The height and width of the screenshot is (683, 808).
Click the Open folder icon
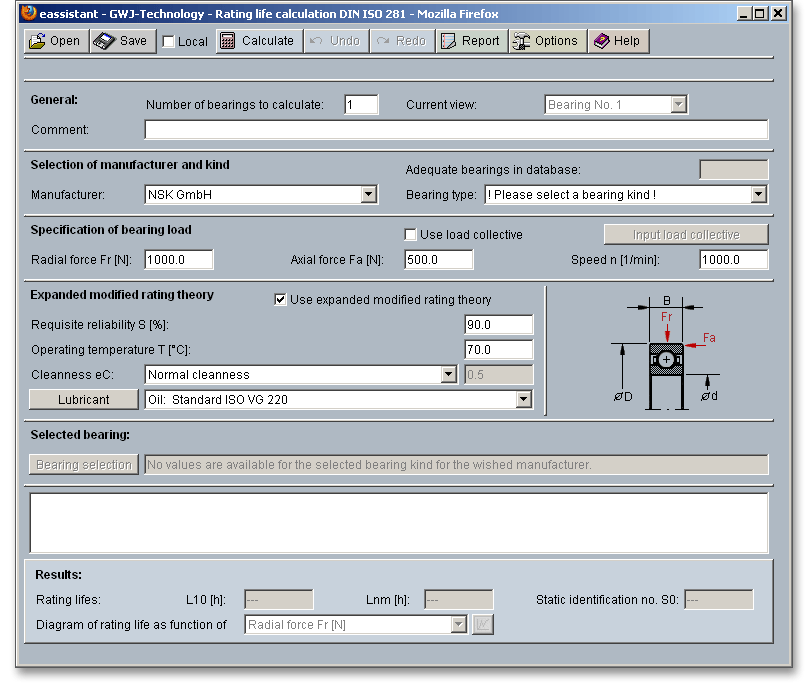(37, 41)
